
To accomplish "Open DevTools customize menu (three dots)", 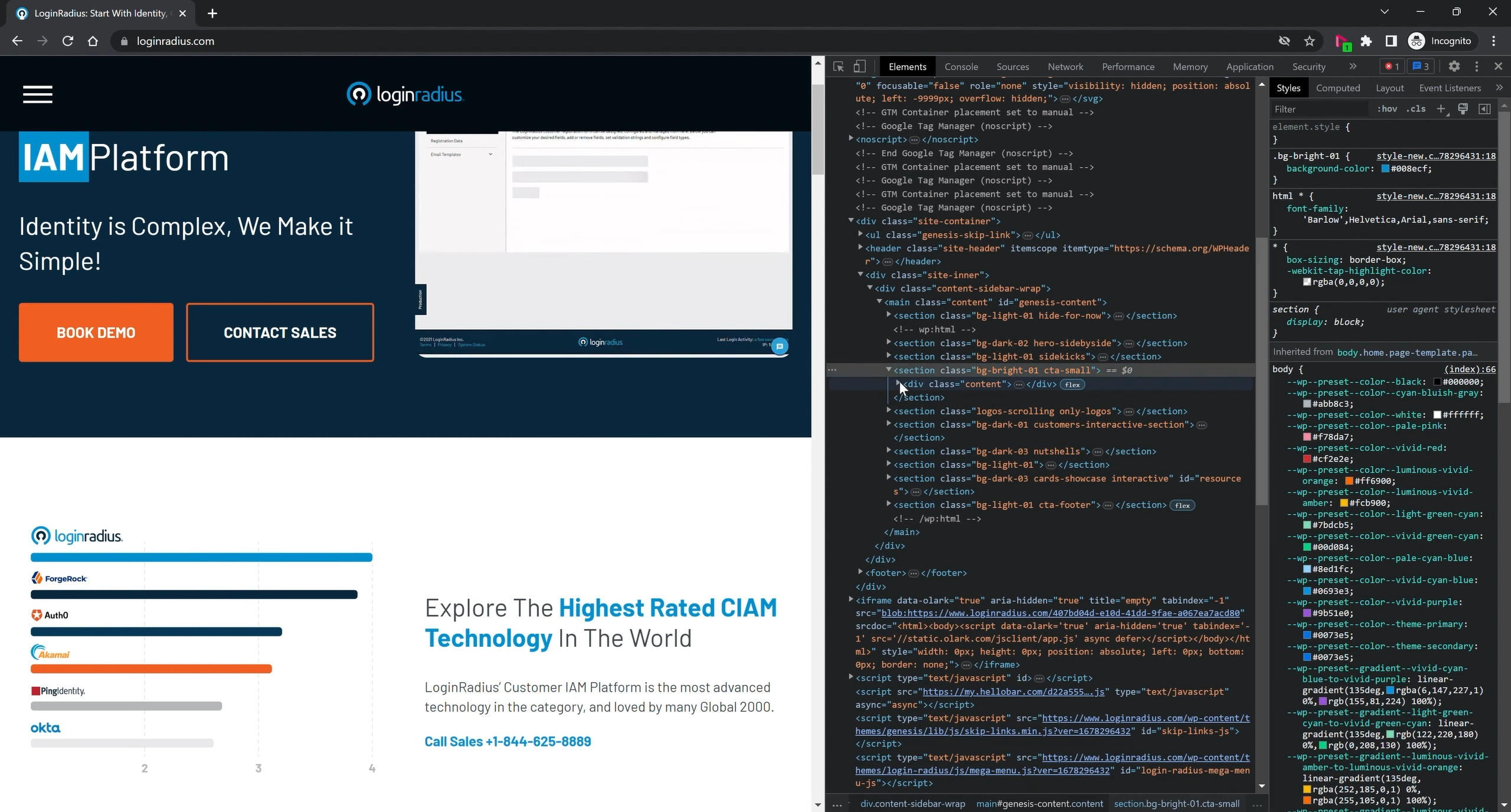I will [x=1477, y=67].
